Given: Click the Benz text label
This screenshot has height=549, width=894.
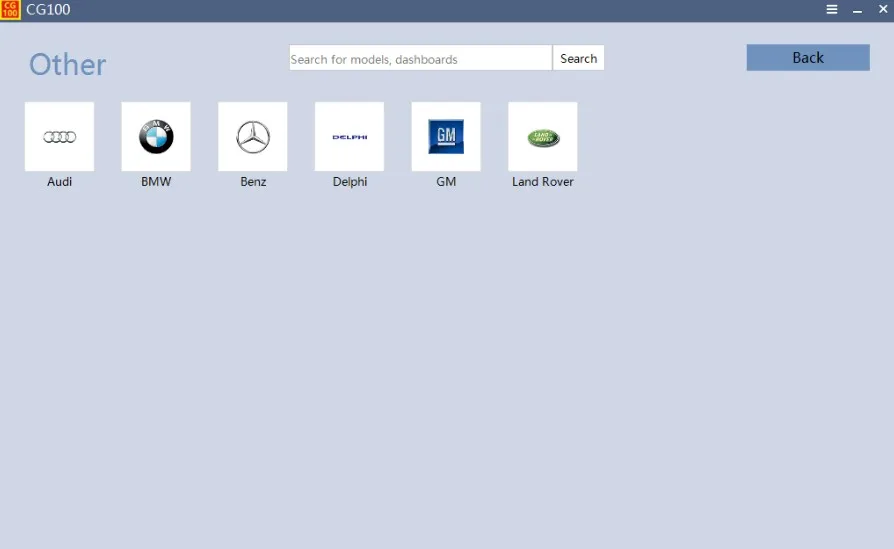Looking at the screenshot, I should click(x=253, y=182).
